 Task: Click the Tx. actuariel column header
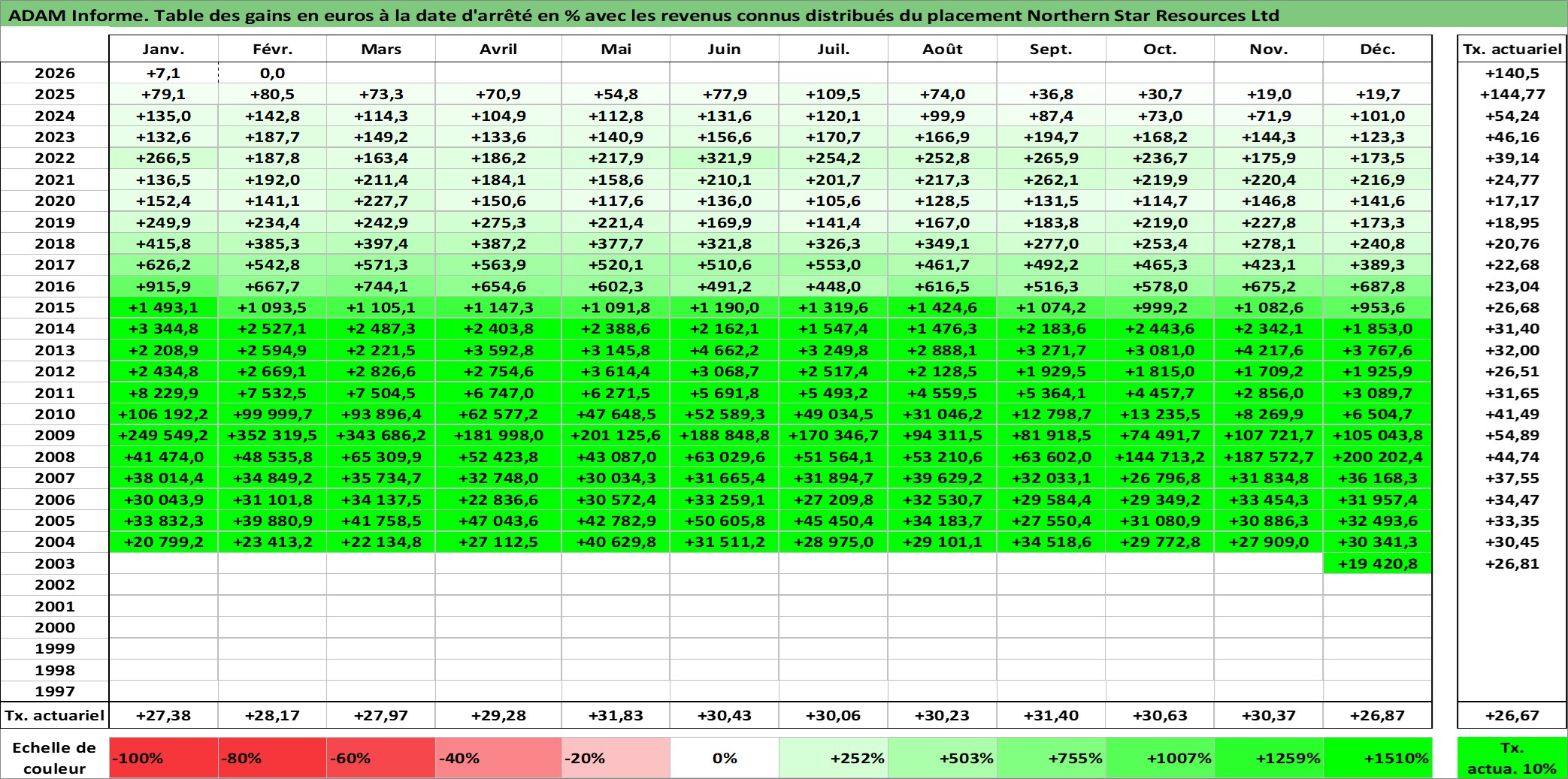point(1512,49)
